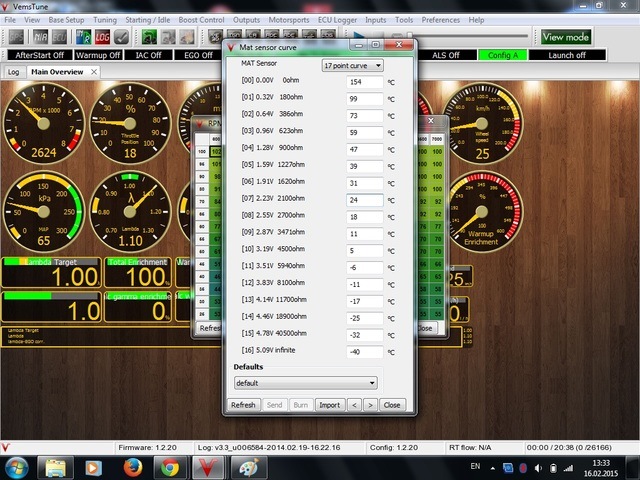Open the File menu
The width and height of the screenshot is (640, 480).
[x=10, y=20]
